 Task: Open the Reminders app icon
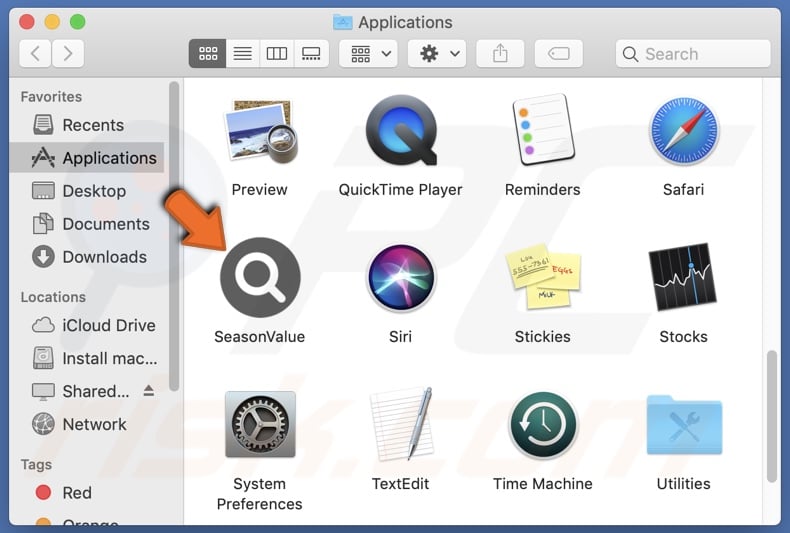point(543,130)
